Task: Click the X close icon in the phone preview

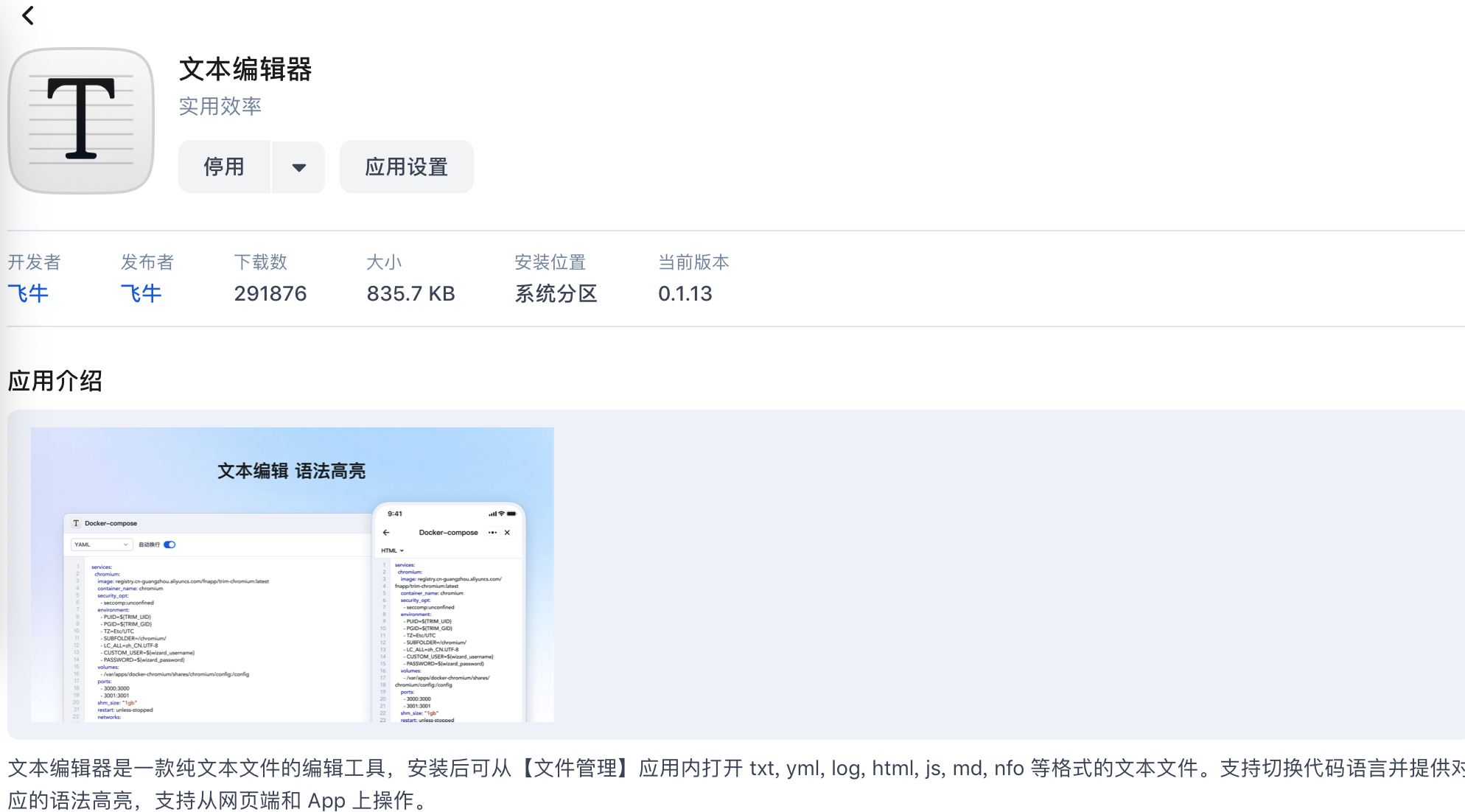Action: coord(507,532)
